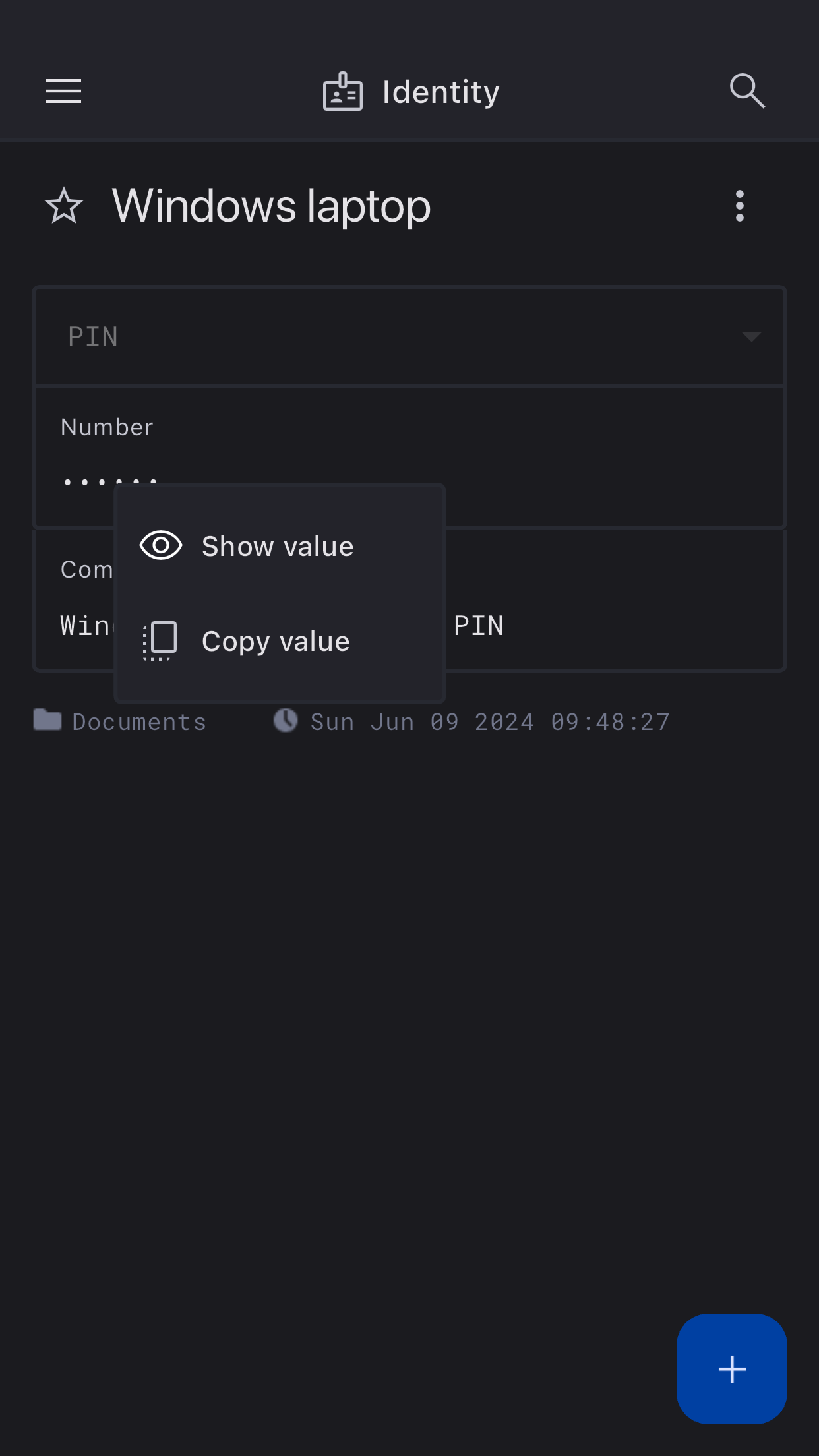Choose Copy value from the menu
Screen dimensions: 819x1456
click(276, 642)
